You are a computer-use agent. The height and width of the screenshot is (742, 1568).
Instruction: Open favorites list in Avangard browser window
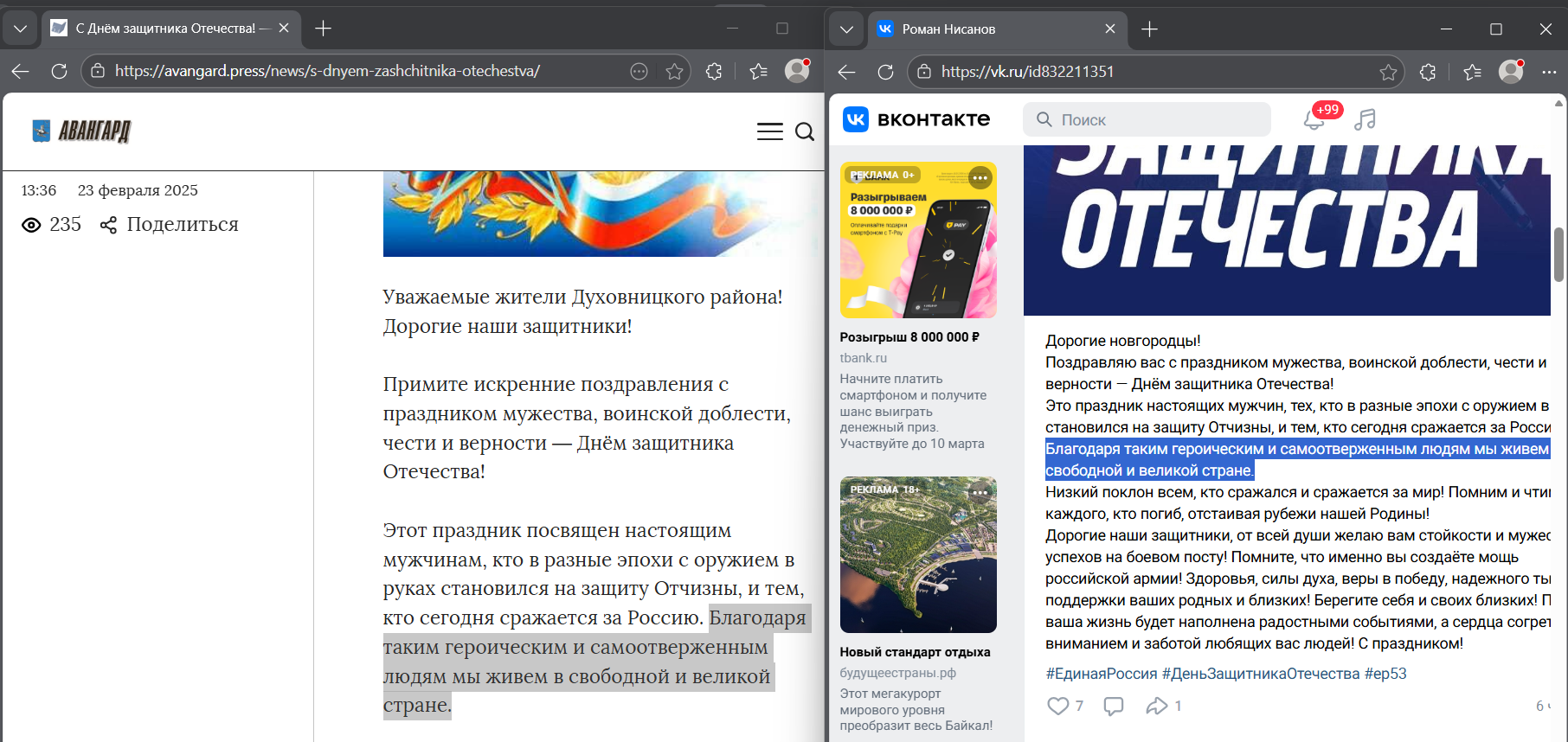(759, 72)
